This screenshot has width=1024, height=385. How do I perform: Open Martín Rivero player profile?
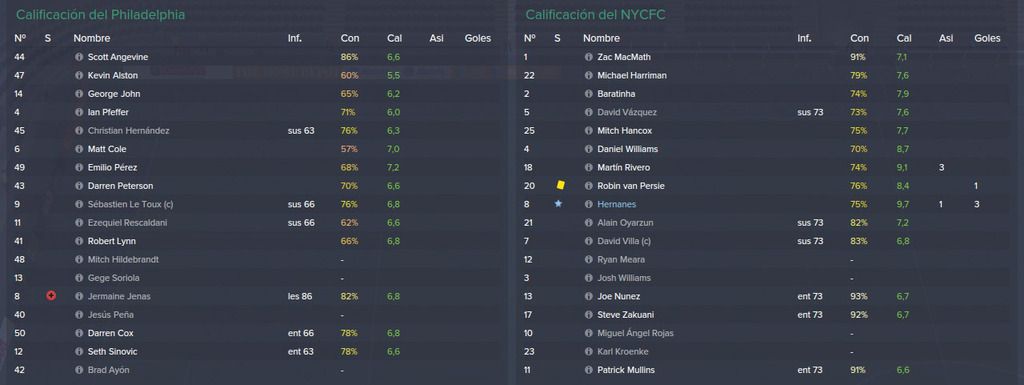(x=623, y=168)
